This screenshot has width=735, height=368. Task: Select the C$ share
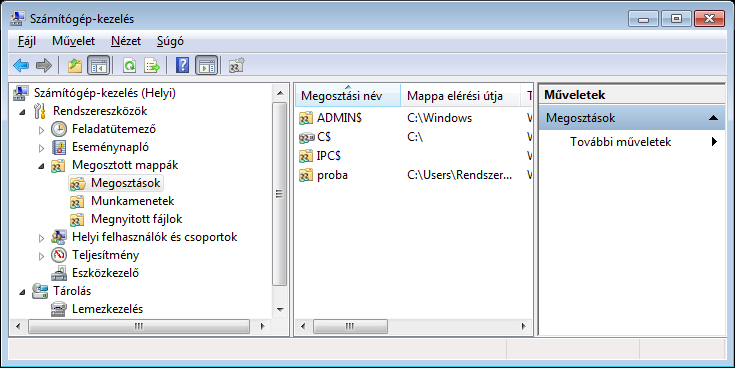324,137
